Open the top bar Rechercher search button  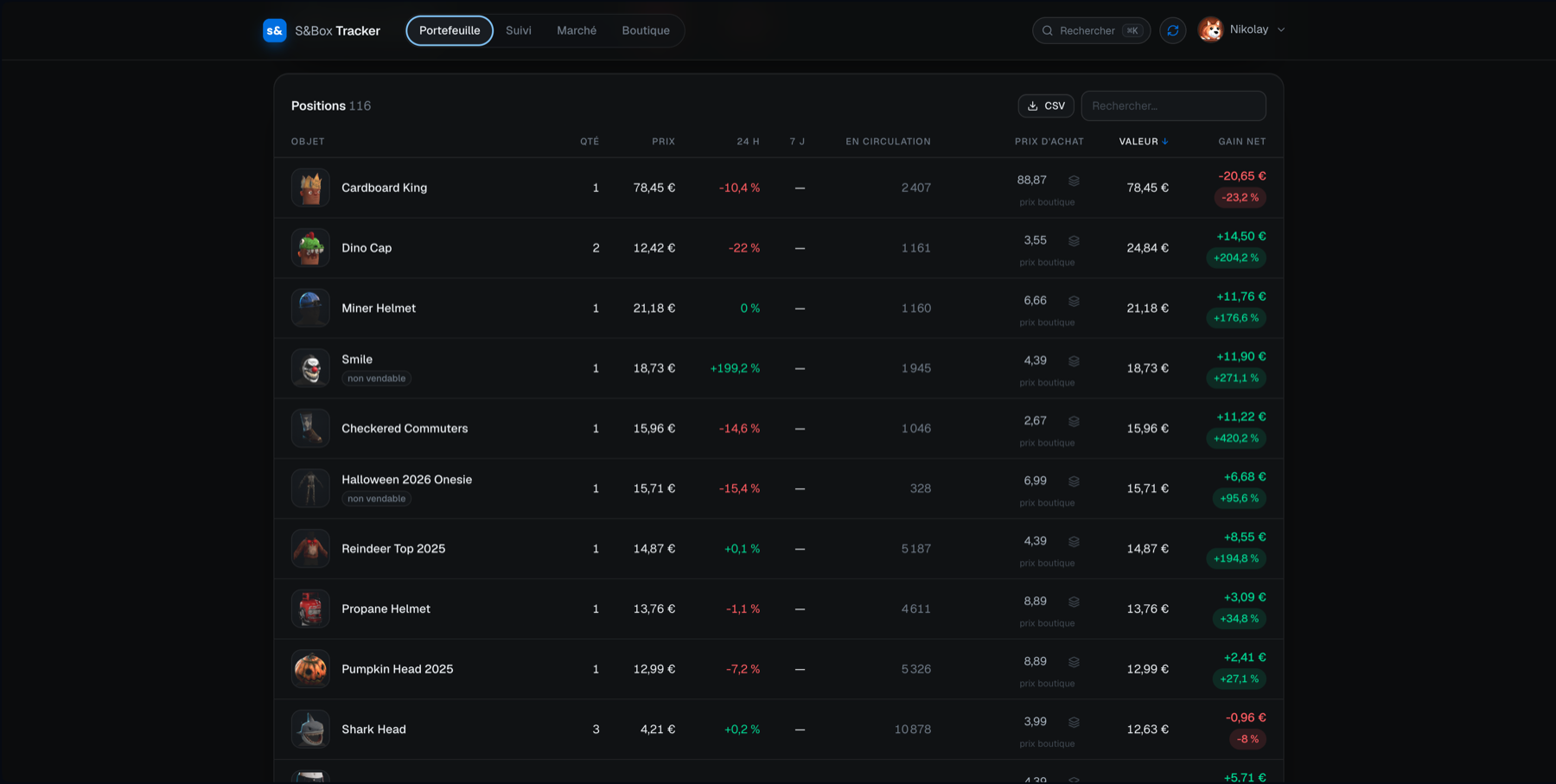pyautogui.click(x=1091, y=30)
